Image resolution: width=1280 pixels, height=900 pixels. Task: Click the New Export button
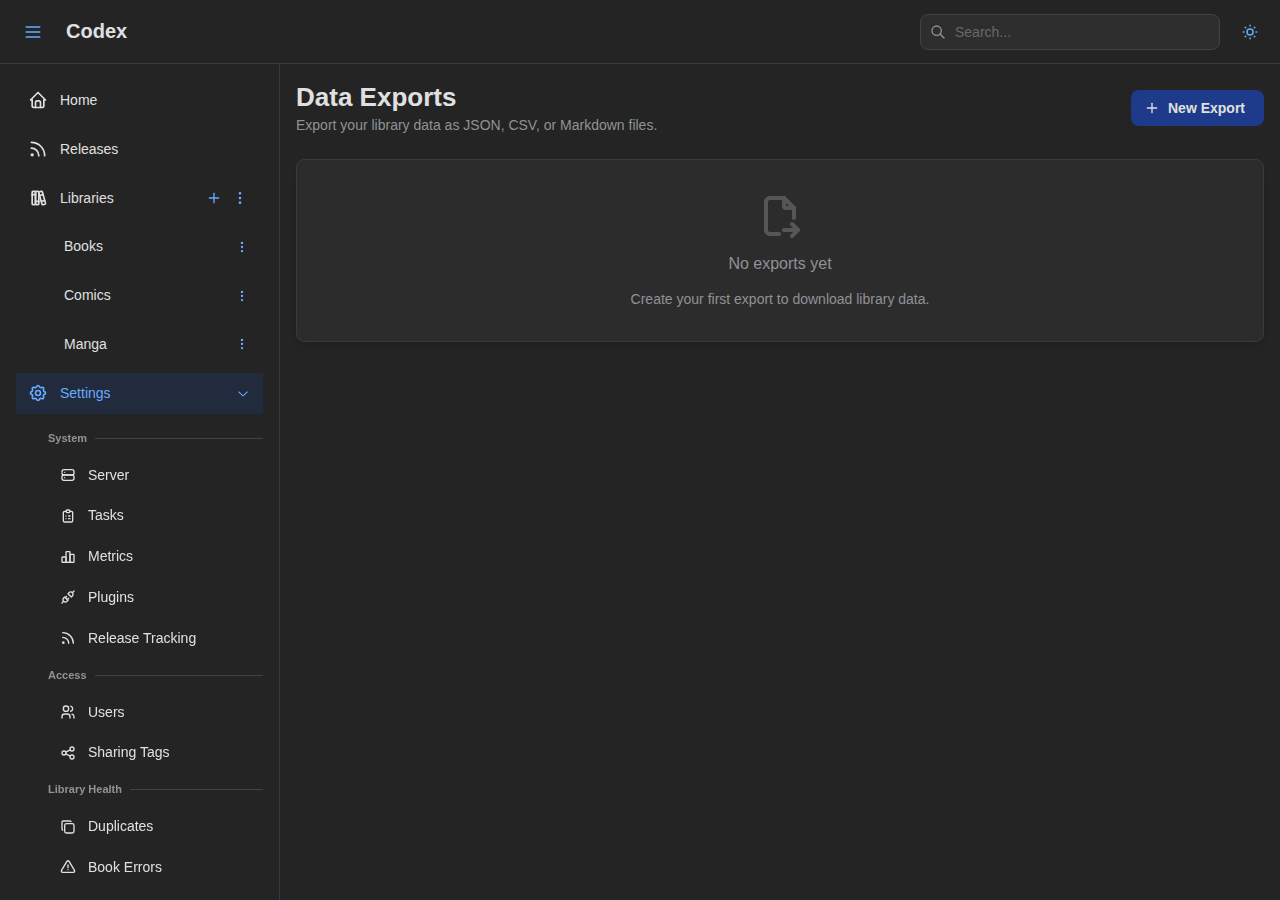[x=1197, y=108]
